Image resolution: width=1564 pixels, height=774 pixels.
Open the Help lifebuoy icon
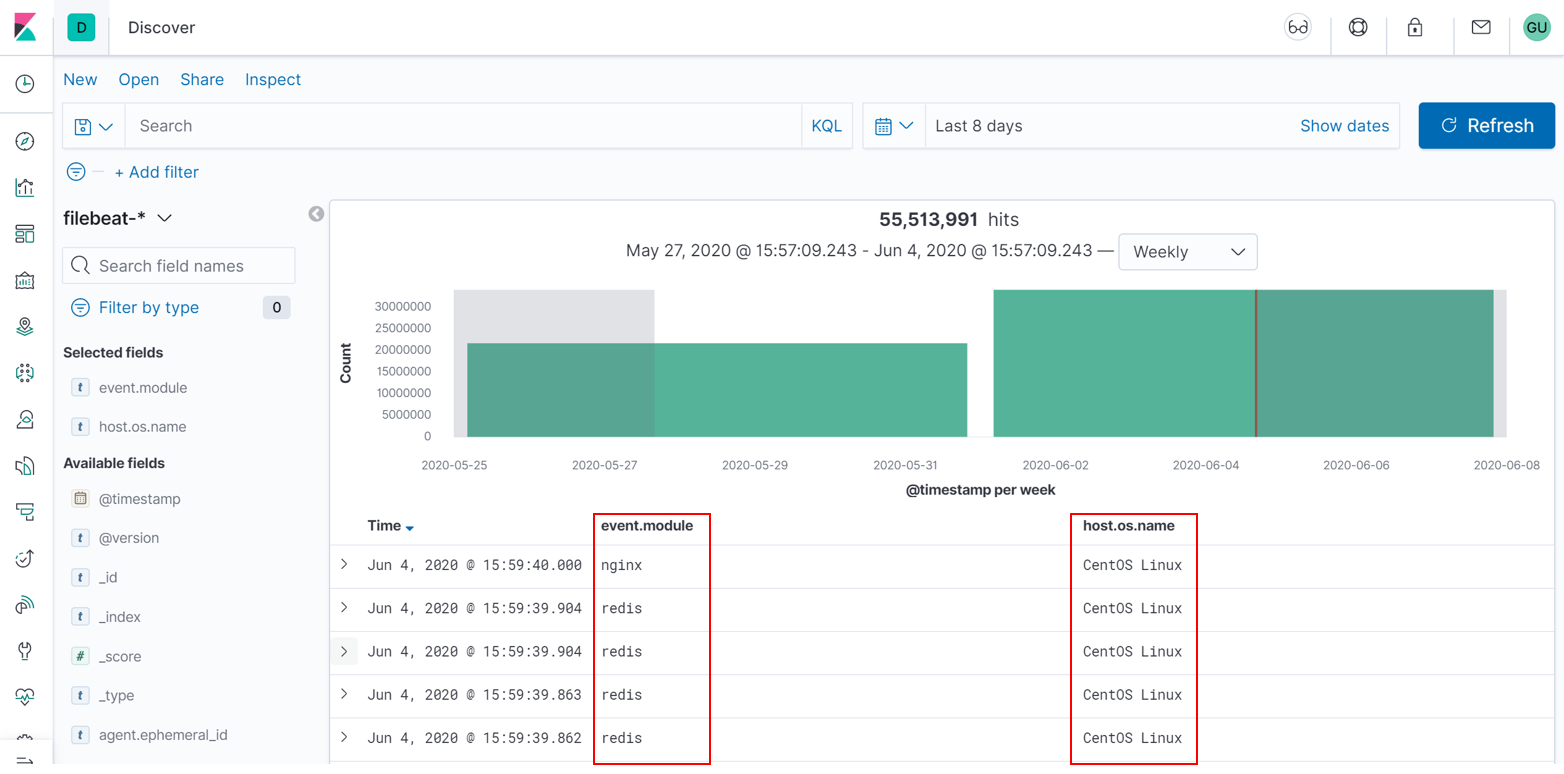[x=1358, y=28]
